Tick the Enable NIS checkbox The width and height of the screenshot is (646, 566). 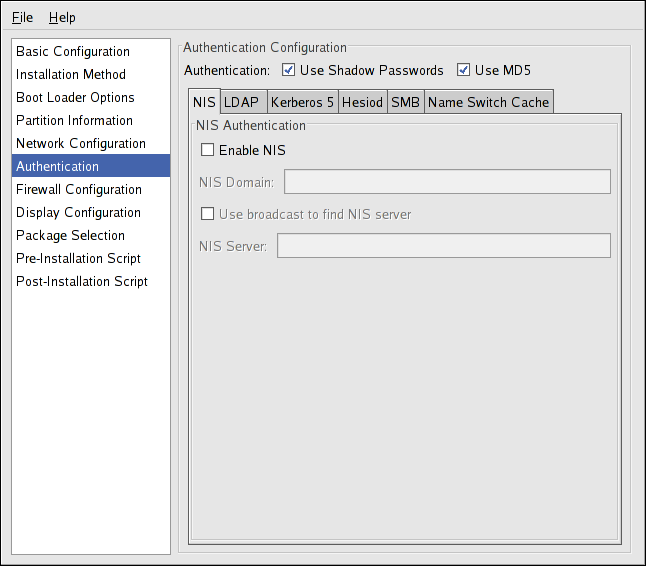click(x=208, y=151)
